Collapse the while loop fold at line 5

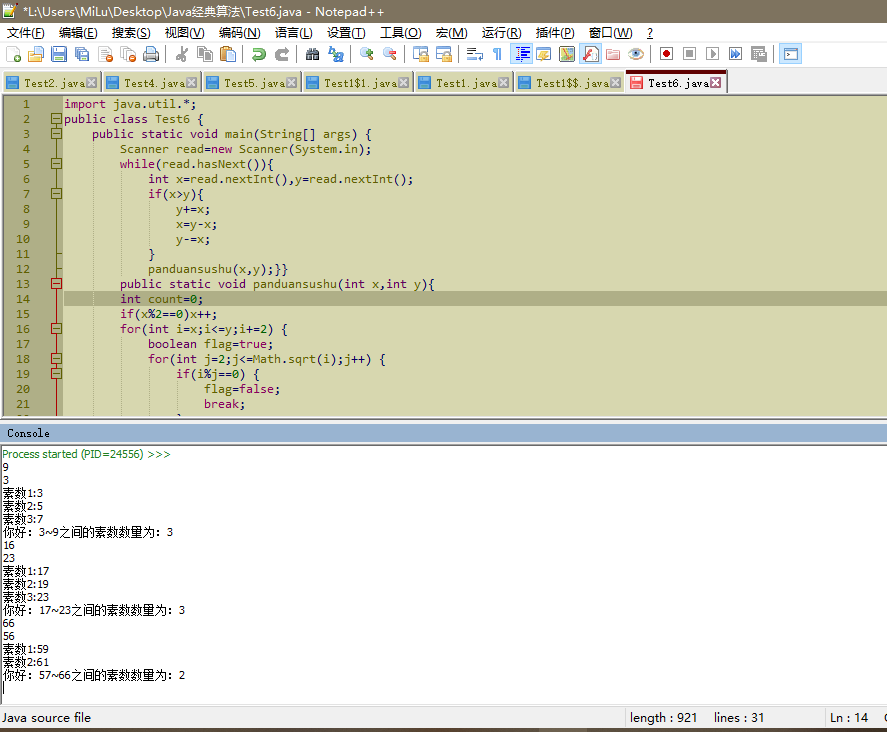(x=56, y=164)
